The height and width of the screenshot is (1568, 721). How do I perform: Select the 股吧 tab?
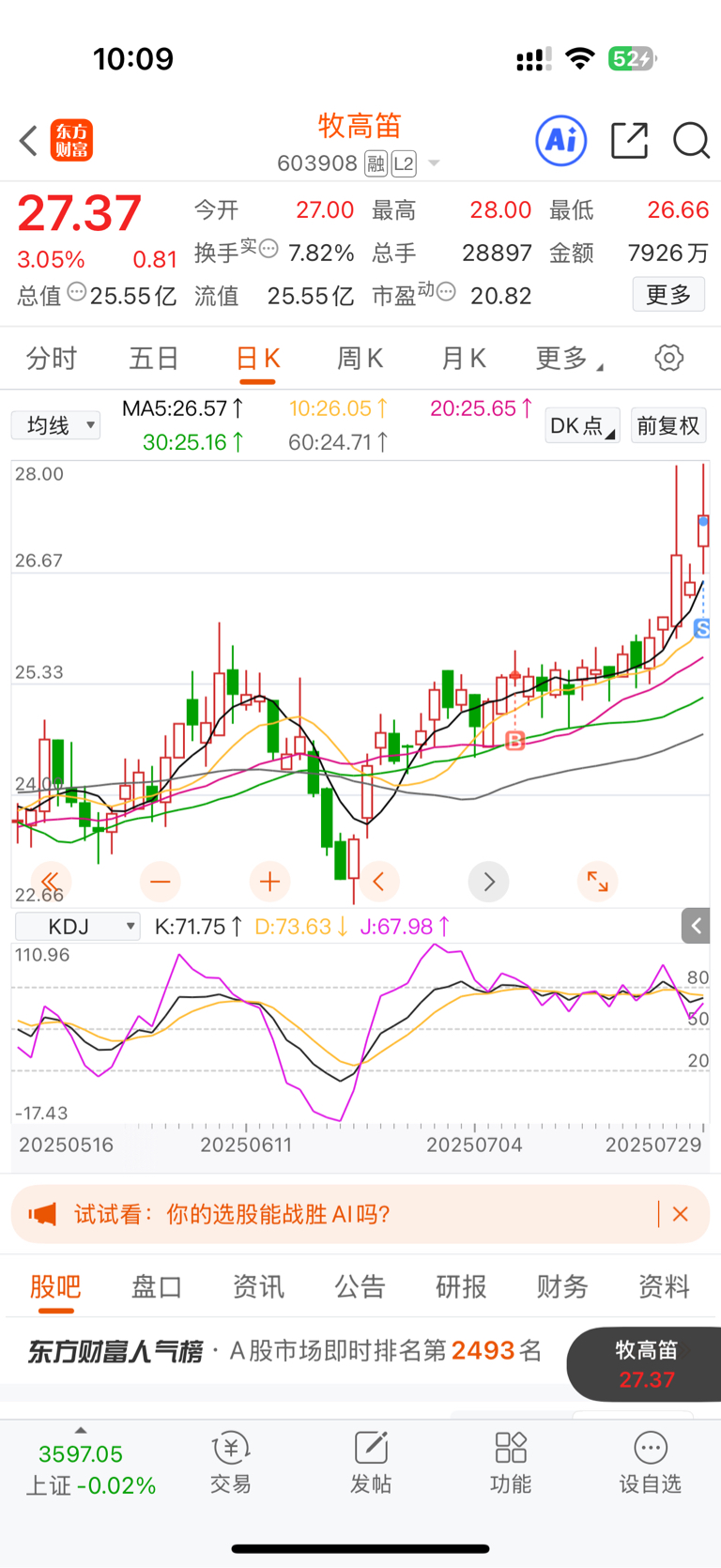55,1286
